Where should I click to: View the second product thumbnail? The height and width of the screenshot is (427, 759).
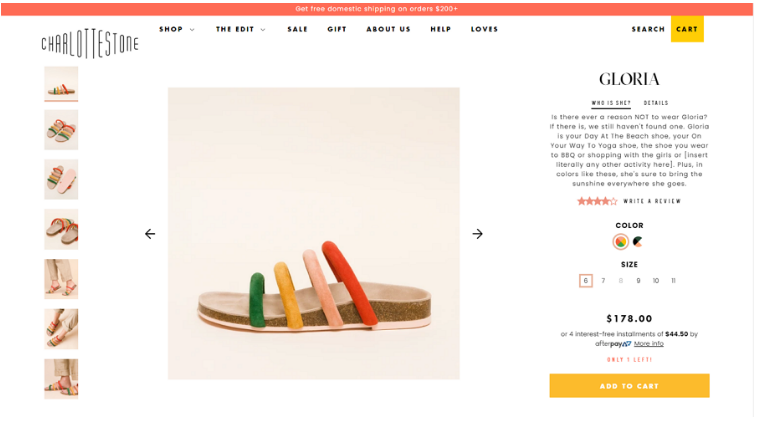pyautogui.click(x=61, y=129)
